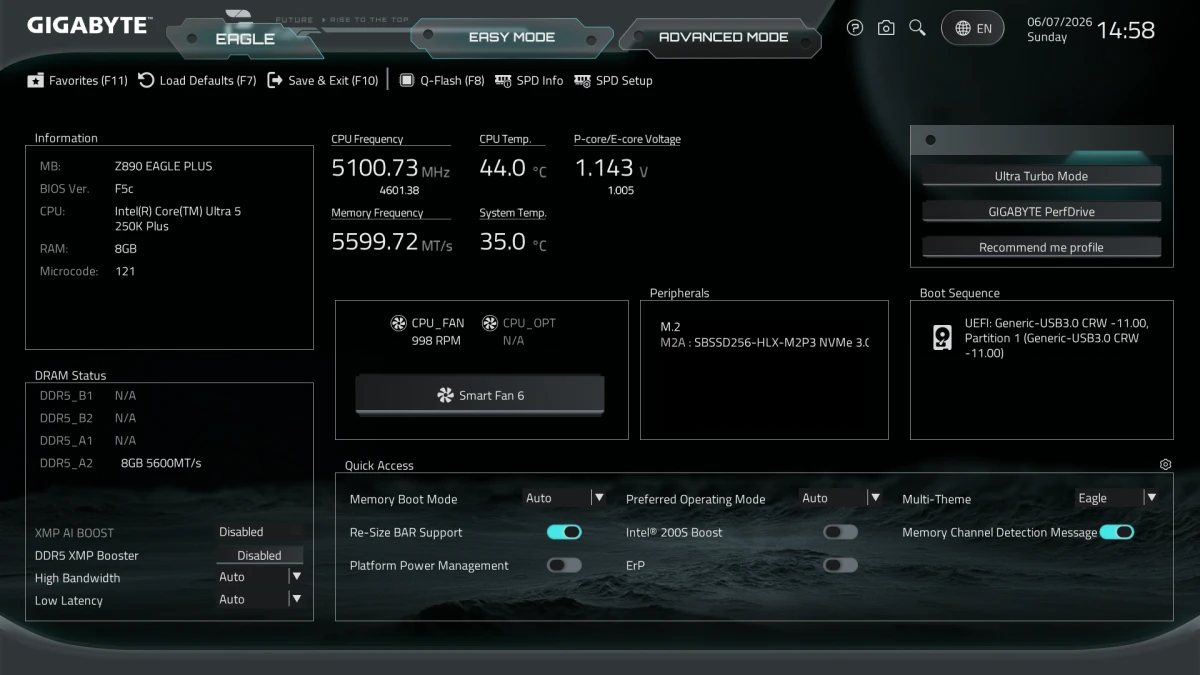Click the CPU_FAN fan icon
This screenshot has width=1200, height=675.
(398, 323)
